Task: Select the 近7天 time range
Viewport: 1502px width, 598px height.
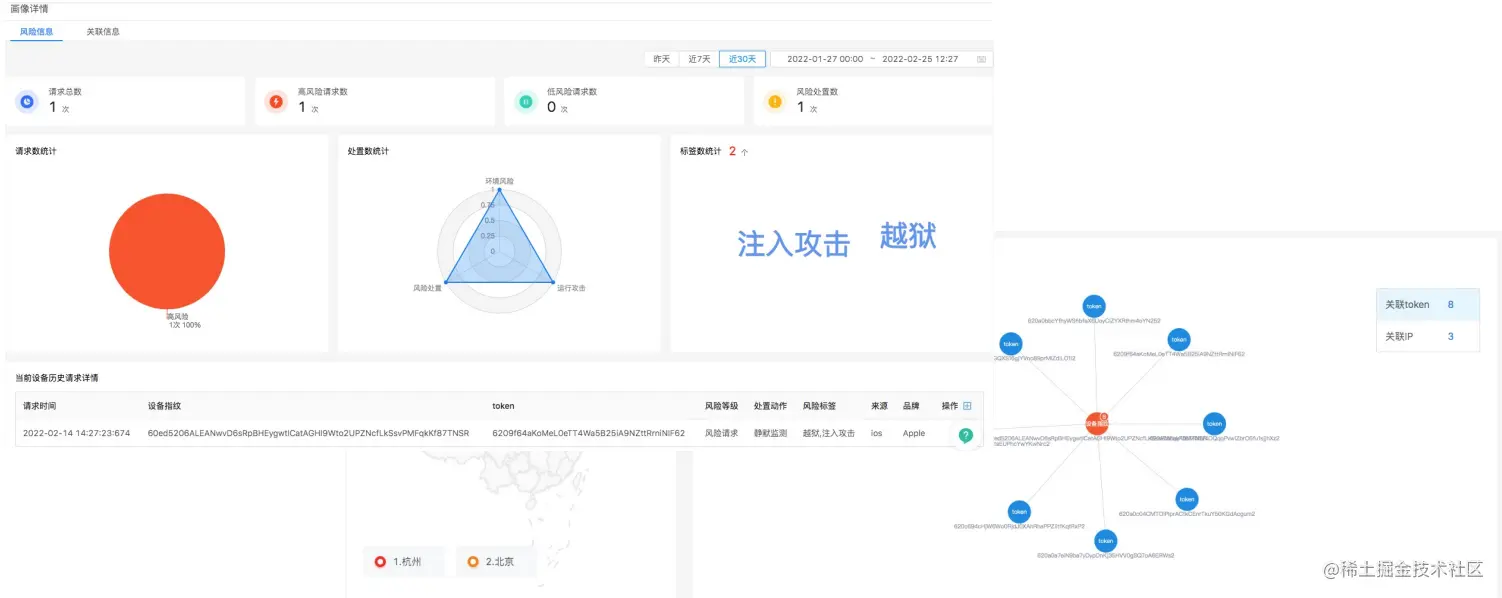Action: coord(699,59)
